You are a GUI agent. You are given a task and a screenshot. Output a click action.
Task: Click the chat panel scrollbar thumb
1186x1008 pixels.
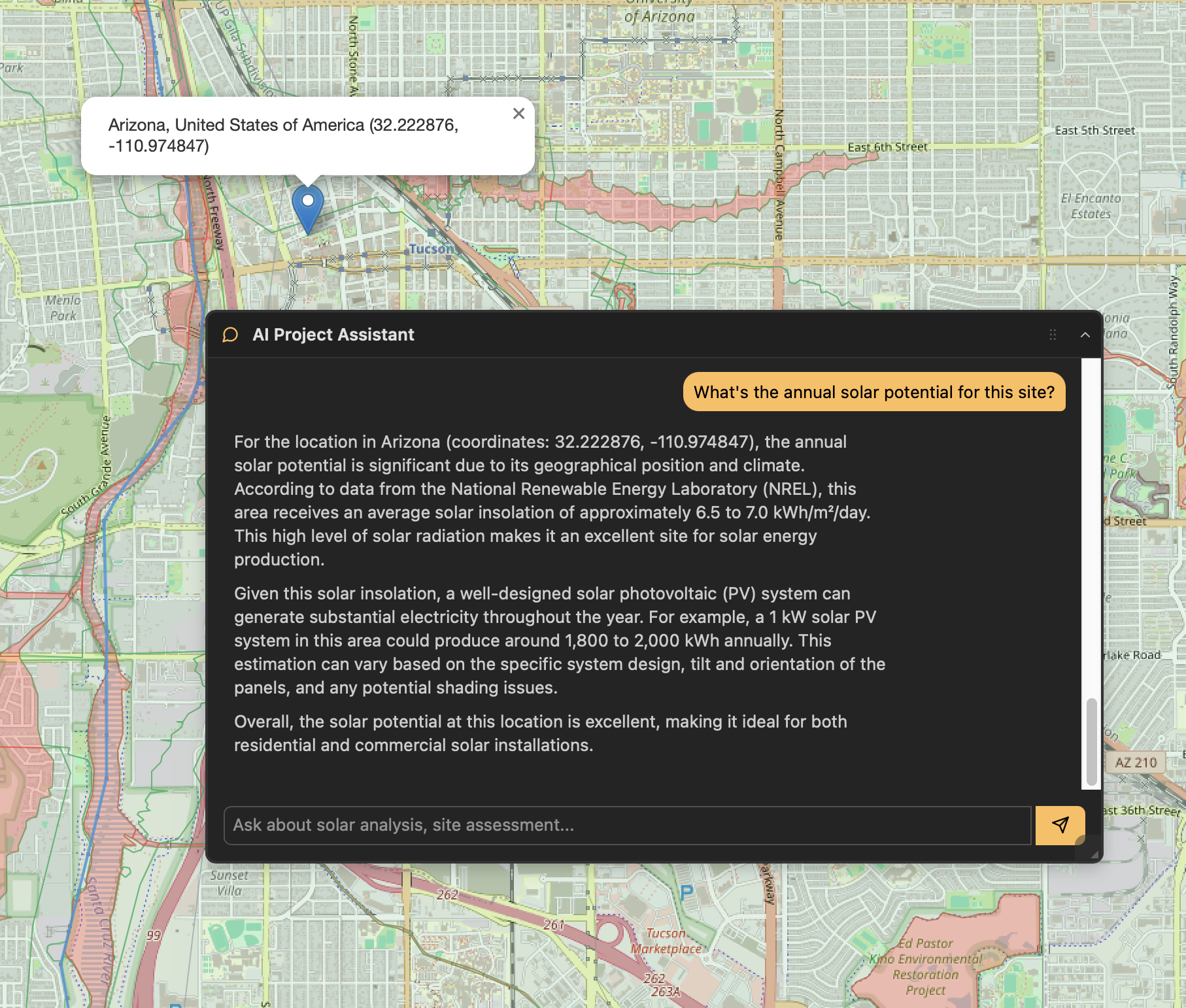click(1091, 741)
